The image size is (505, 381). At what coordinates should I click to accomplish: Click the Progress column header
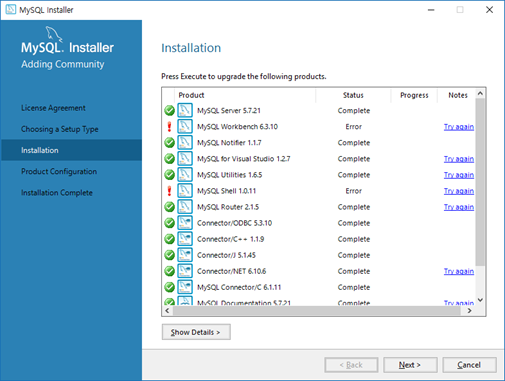tap(414, 95)
